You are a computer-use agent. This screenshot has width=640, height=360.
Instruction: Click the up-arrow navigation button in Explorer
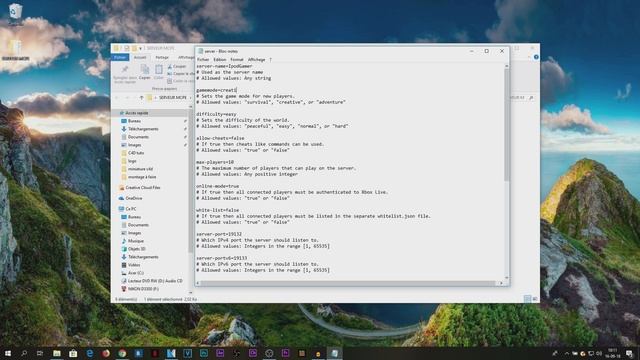[x=141, y=98]
